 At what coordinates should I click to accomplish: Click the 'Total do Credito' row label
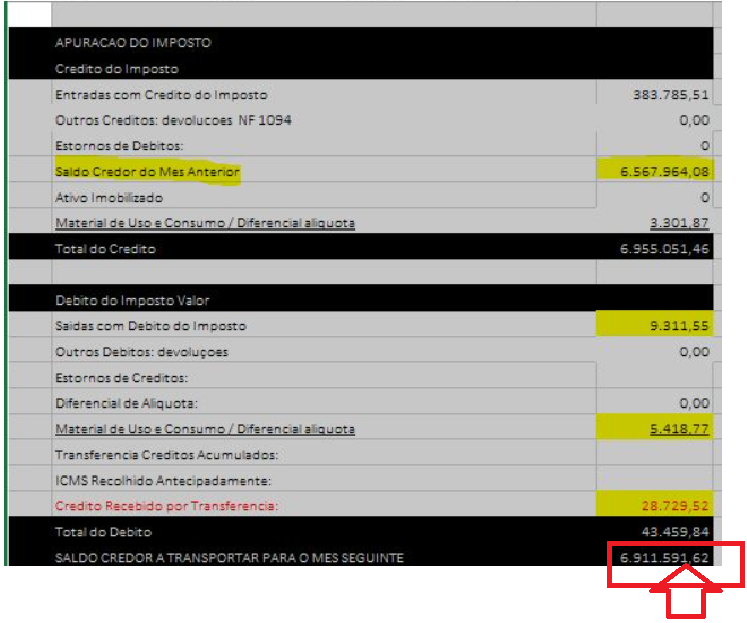coord(105,249)
